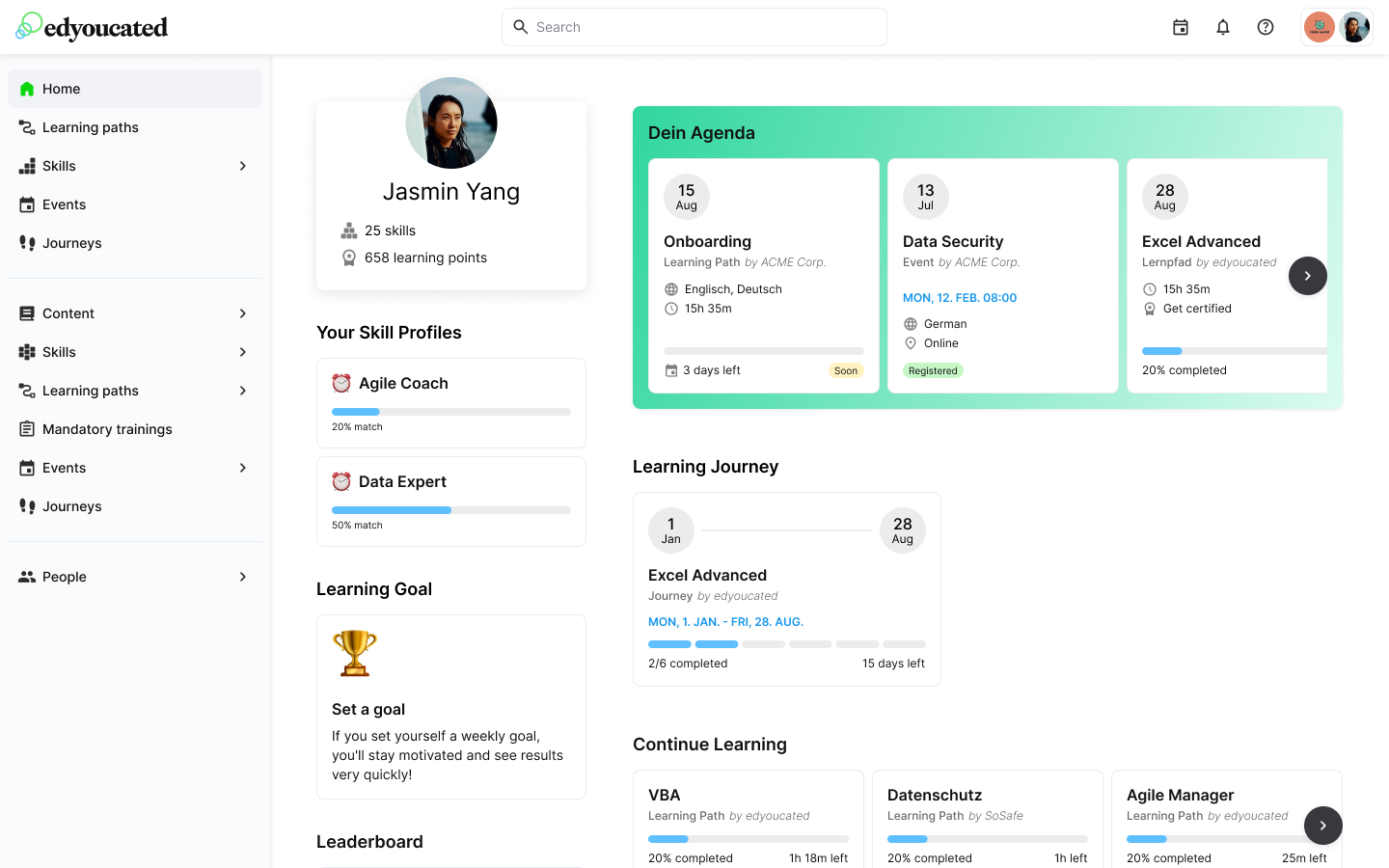1389x868 pixels.
Task: Click the help question mark icon
Action: [x=1265, y=27]
